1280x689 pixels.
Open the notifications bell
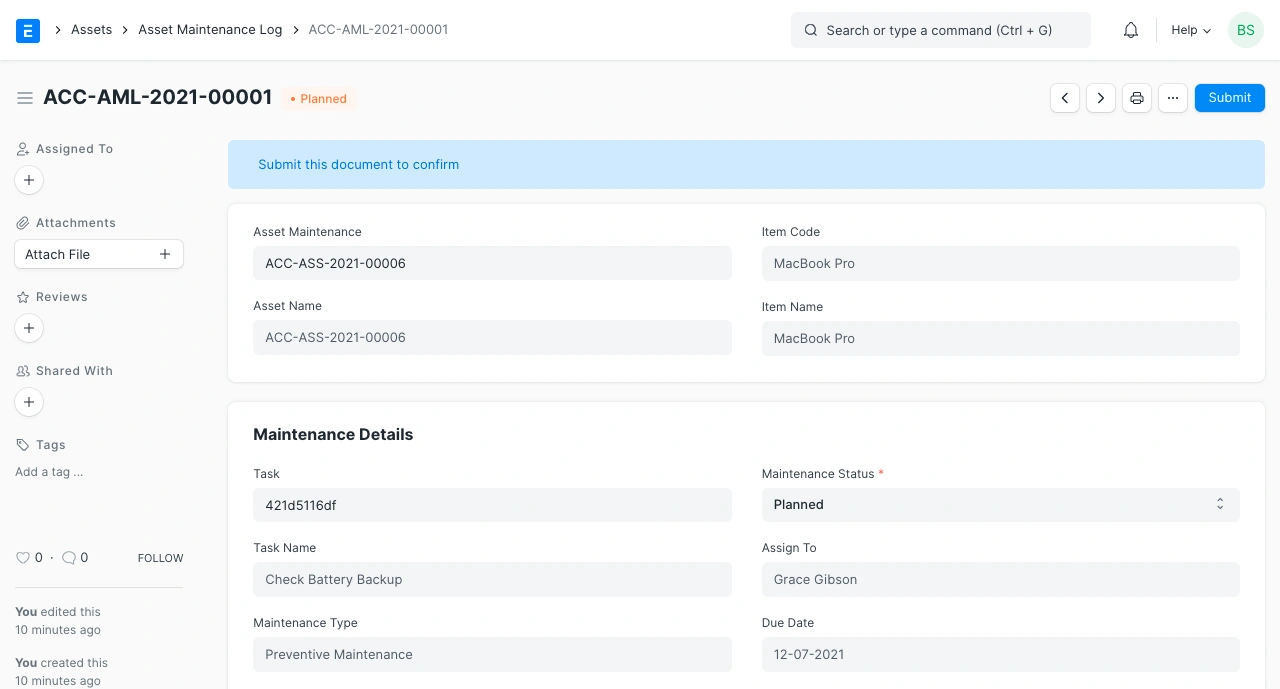[1131, 30]
